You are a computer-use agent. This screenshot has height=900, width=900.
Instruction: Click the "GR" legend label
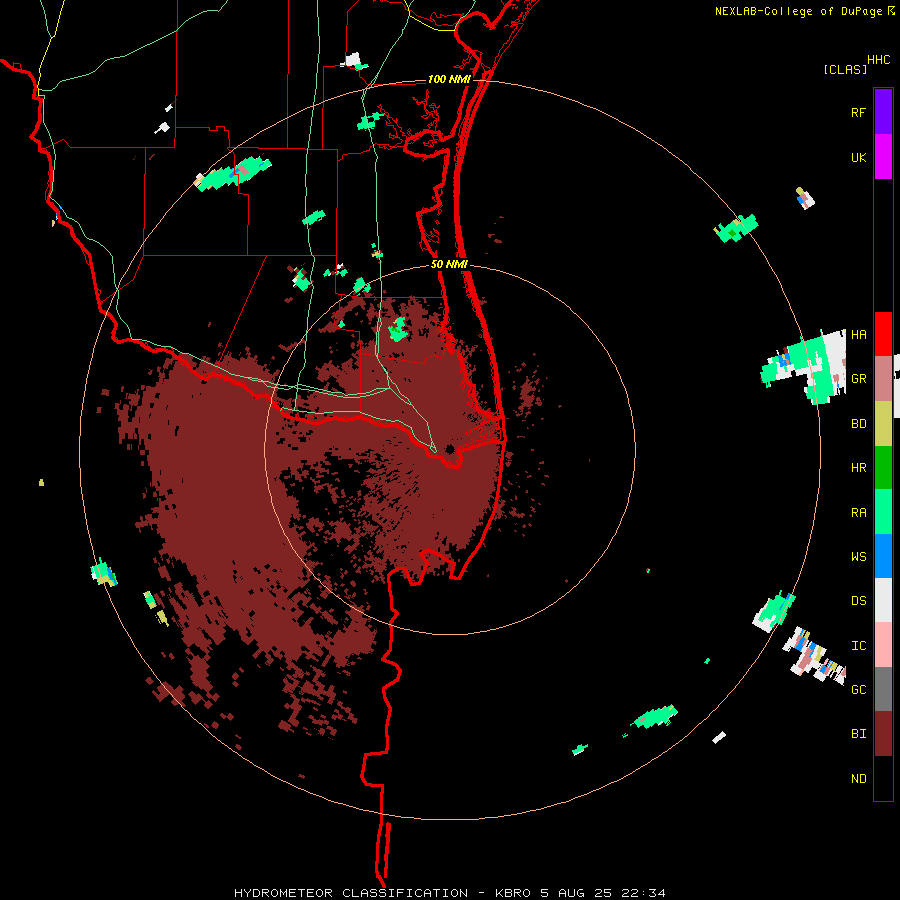pyautogui.click(x=858, y=379)
